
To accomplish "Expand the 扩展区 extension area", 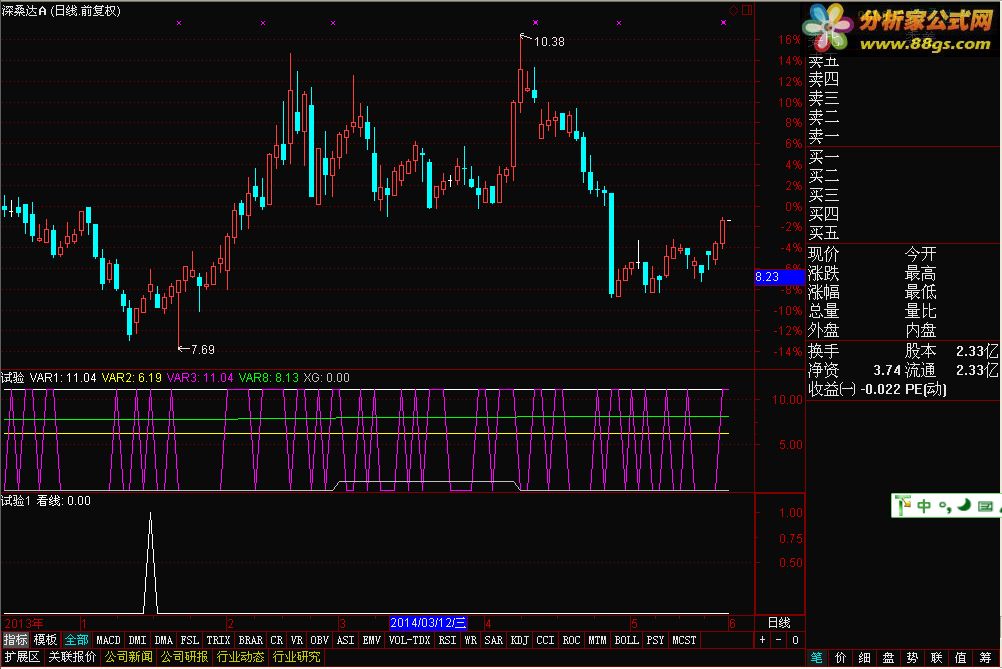I will coord(21,657).
